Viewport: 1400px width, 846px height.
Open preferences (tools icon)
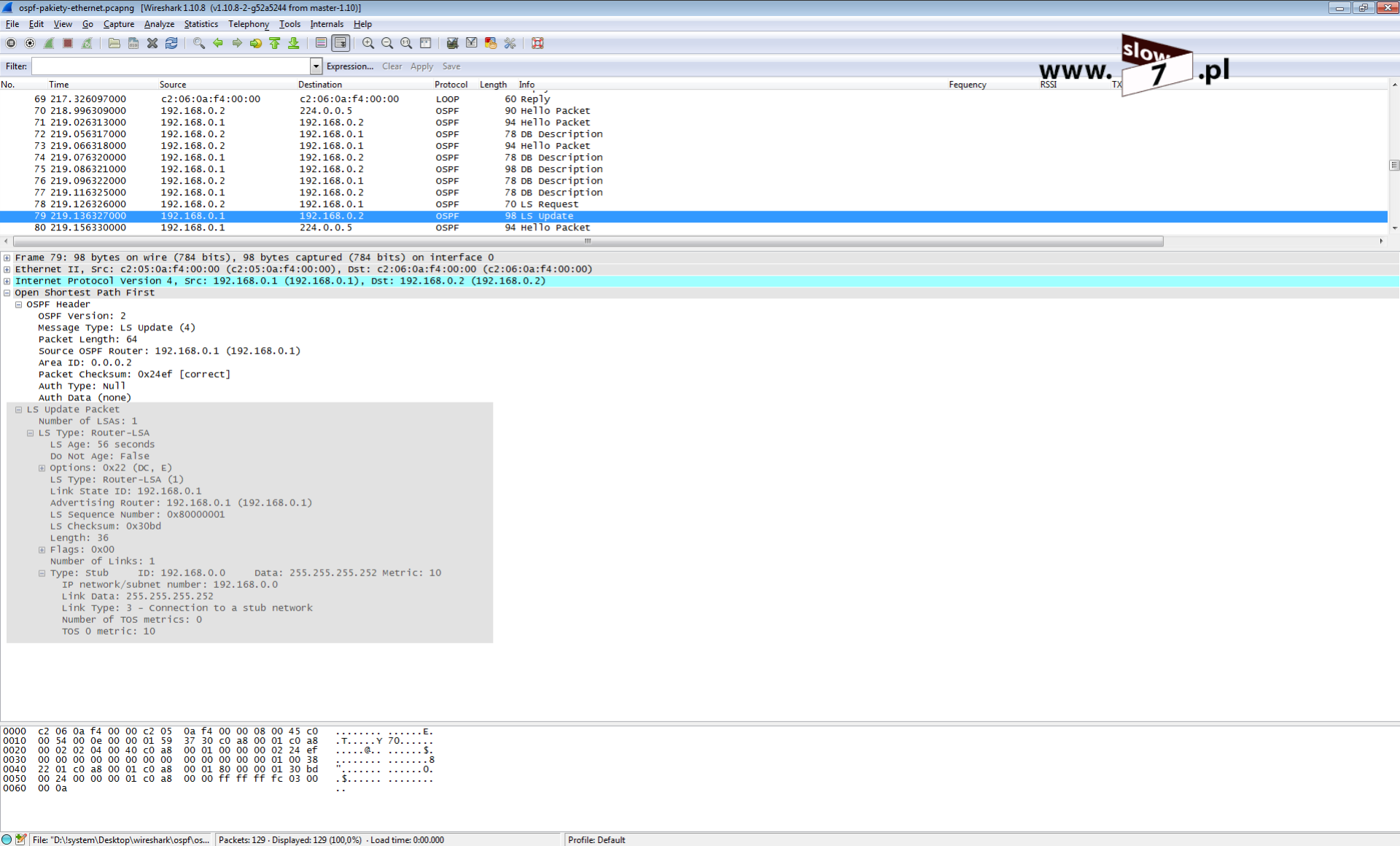tap(510, 44)
